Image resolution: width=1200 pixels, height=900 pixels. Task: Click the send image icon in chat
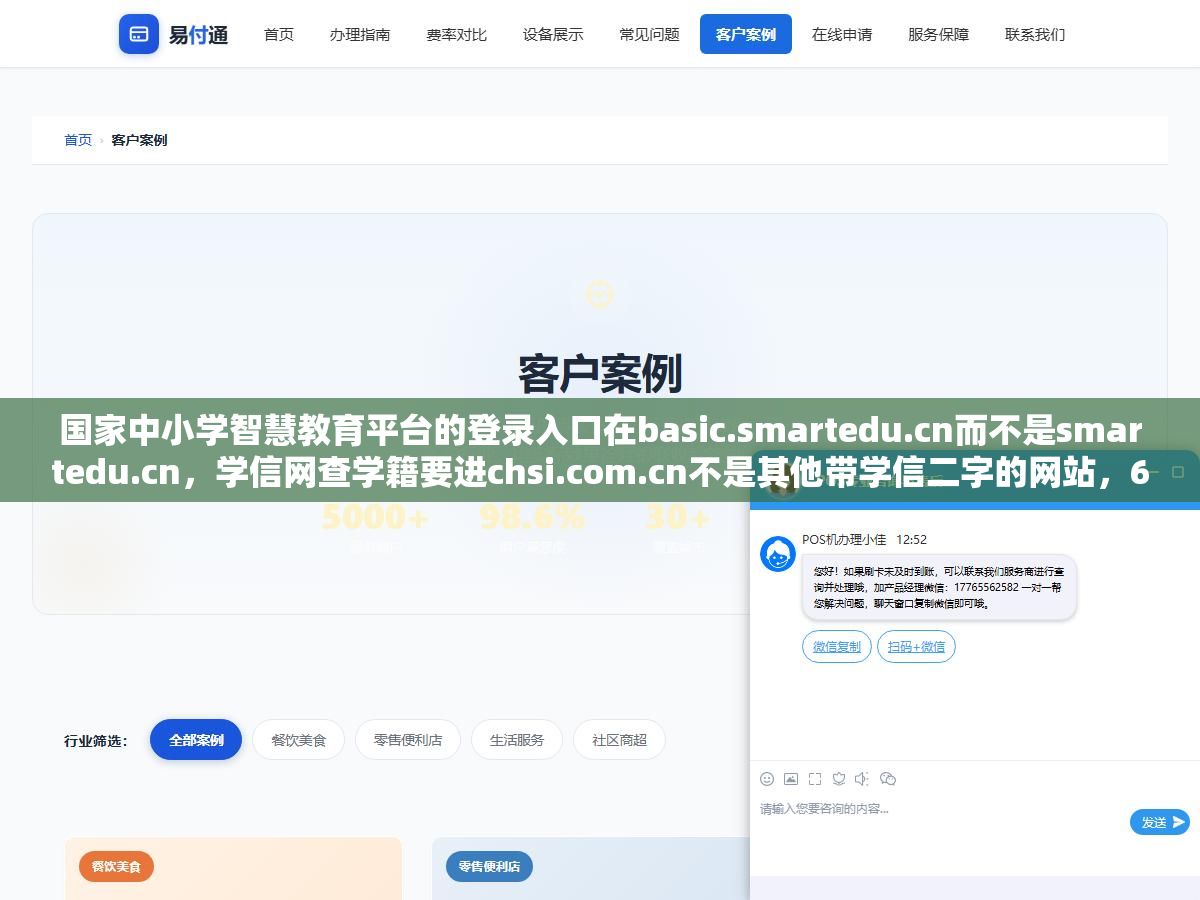[x=791, y=779]
